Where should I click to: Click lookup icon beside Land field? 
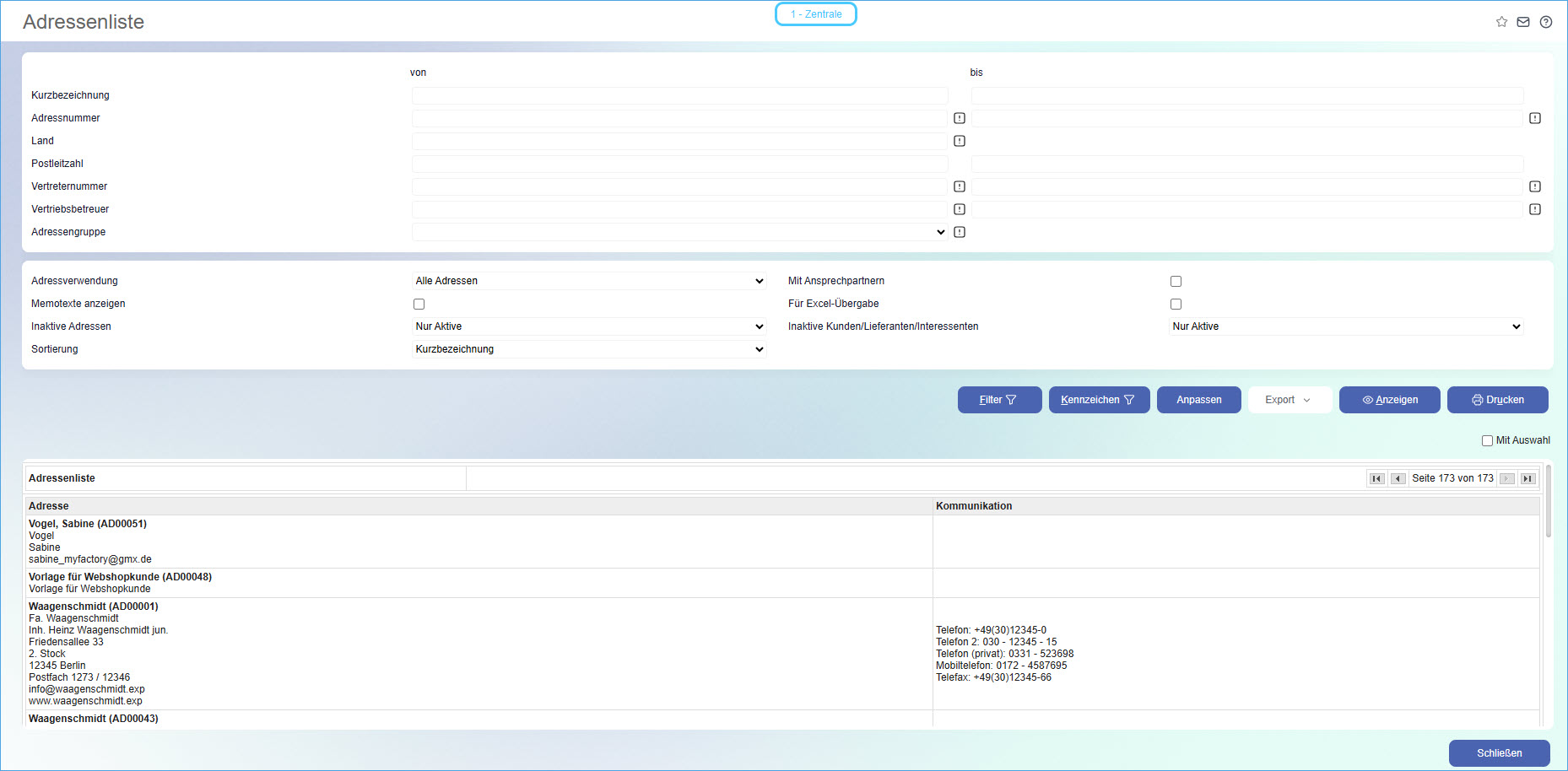960,141
